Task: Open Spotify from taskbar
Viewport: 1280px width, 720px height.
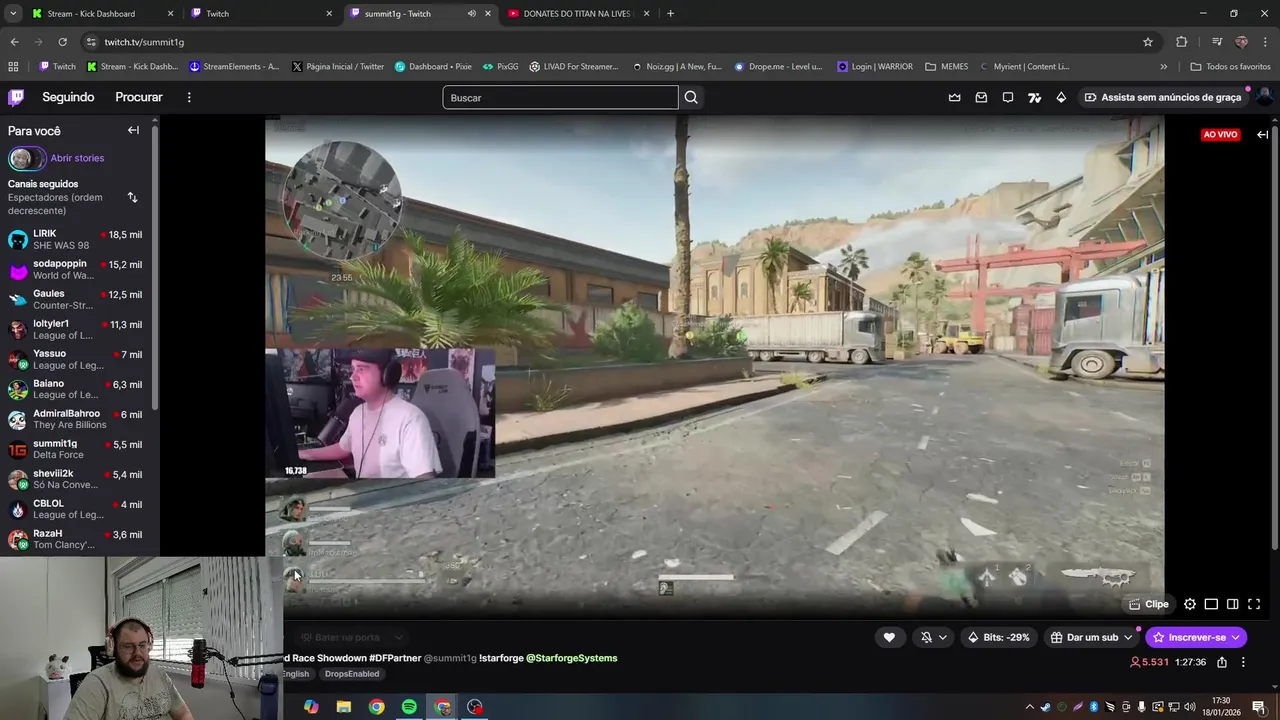Action: tap(409, 707)
